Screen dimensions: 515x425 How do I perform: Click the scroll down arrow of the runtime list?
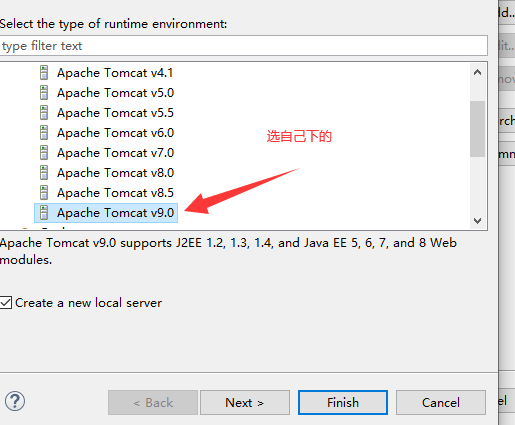click(477, 221)
